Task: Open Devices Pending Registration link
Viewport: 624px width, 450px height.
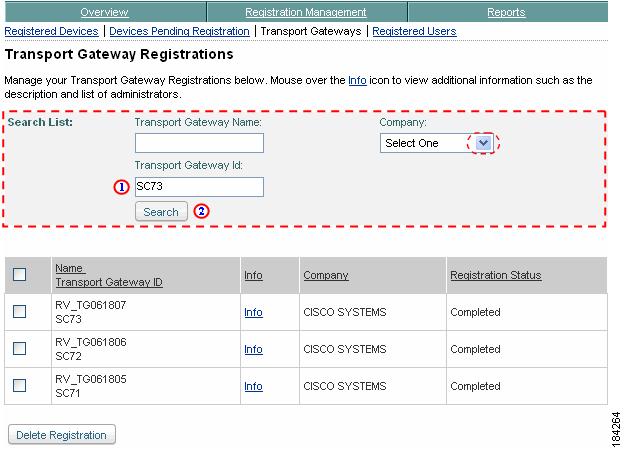Action: click(179, 31)
